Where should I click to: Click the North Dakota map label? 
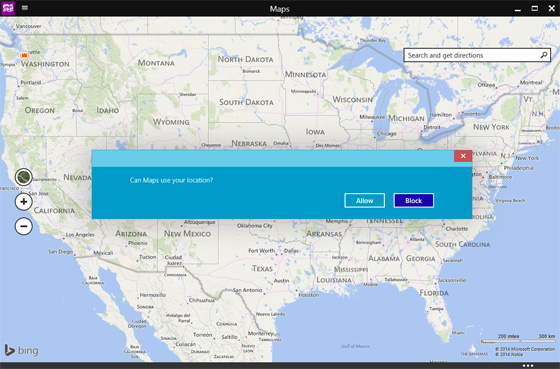[245, 59]
